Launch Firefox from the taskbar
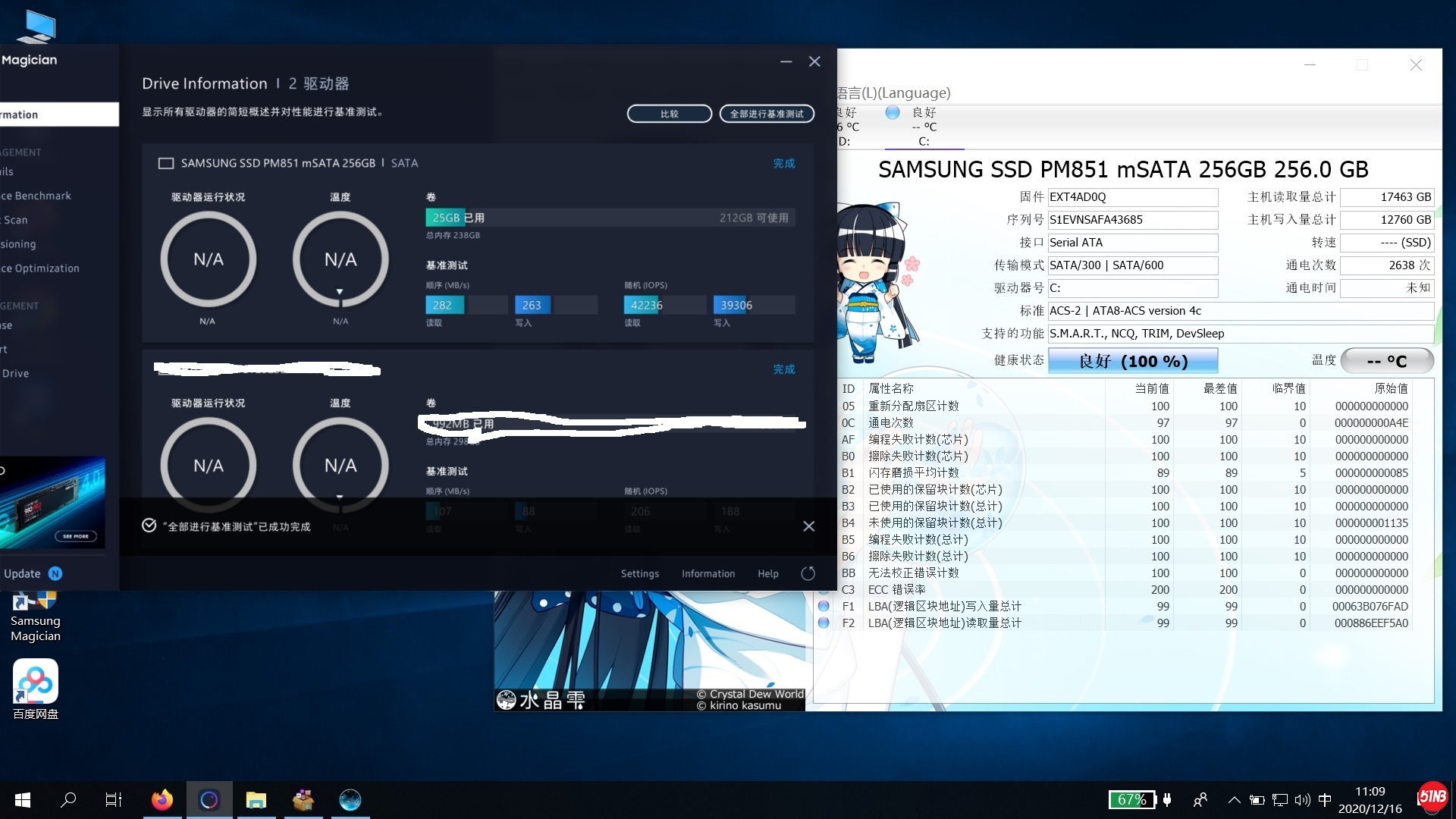Screen dimensions: 1456x819 coord(162,800)
